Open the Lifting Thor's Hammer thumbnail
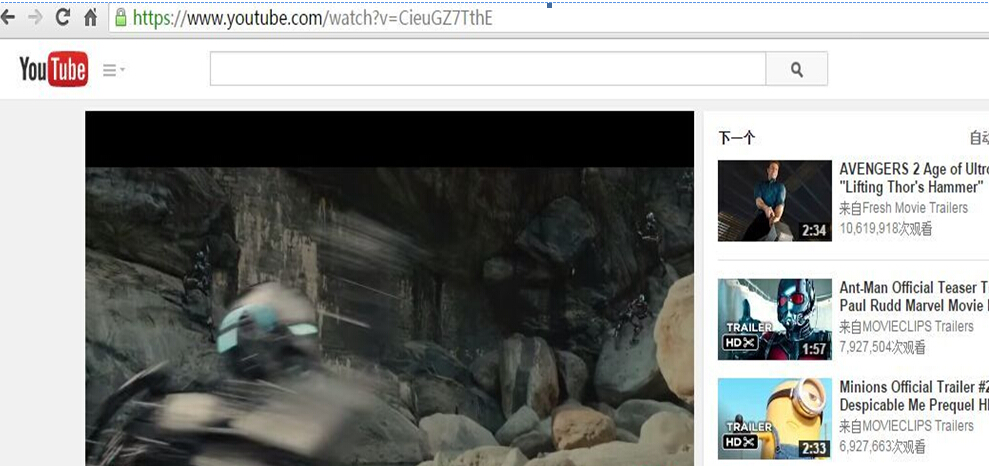The height and width of the screenshot is (466, 989). click(775, 201)
